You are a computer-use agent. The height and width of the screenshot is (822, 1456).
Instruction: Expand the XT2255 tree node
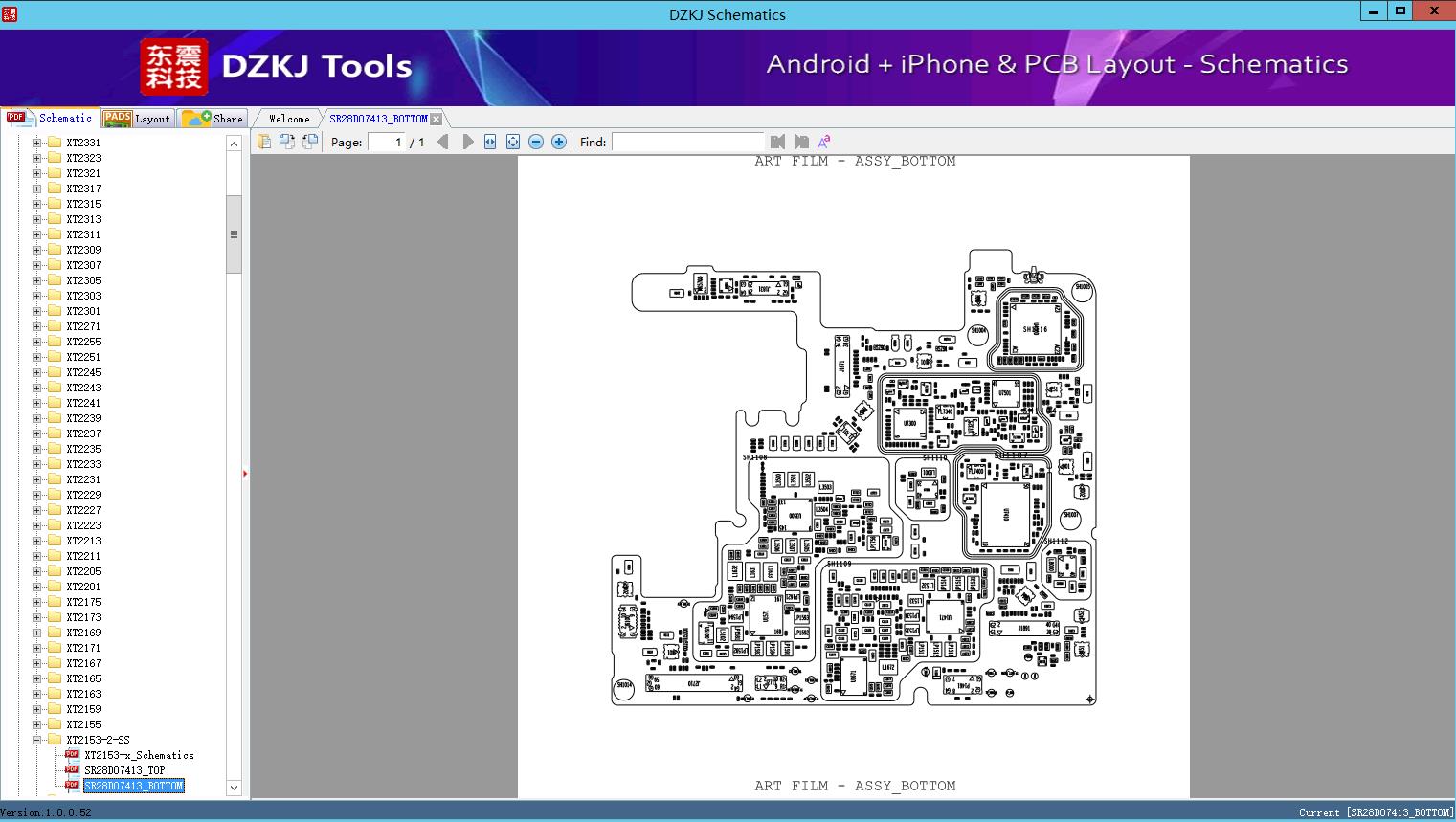[x=37, y=342]
